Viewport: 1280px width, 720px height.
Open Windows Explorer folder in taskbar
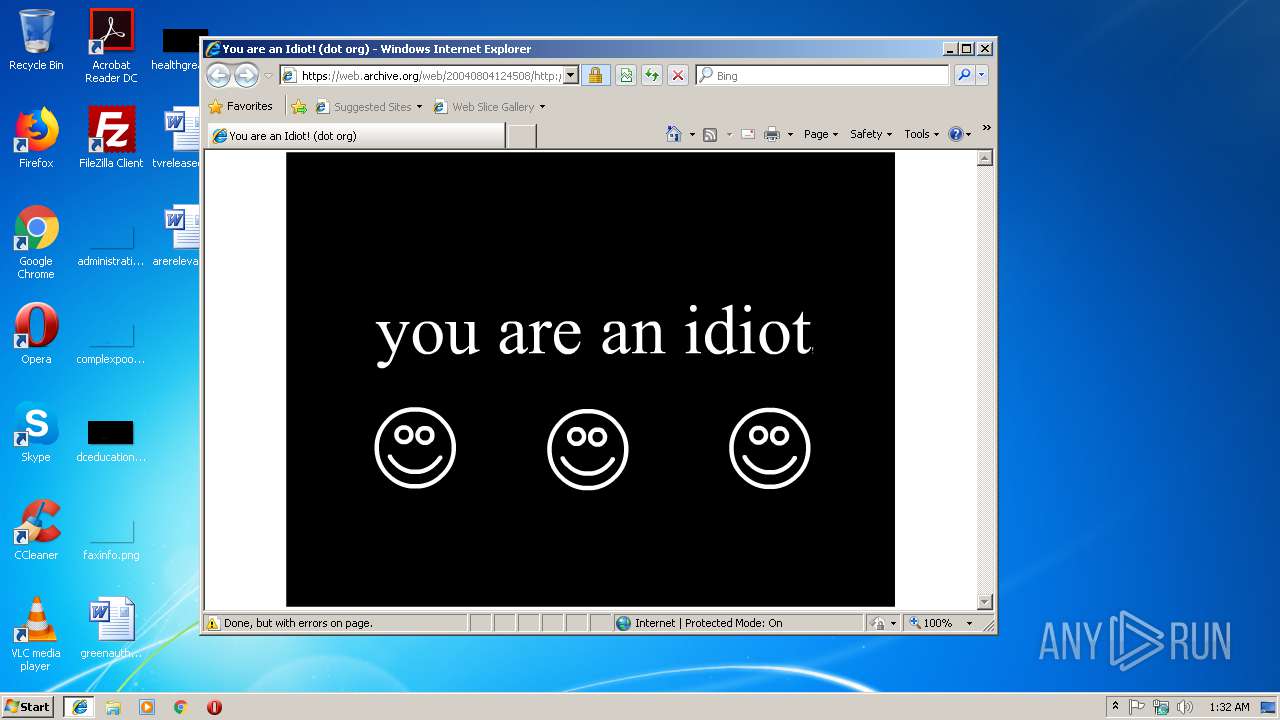pos(113,707)
